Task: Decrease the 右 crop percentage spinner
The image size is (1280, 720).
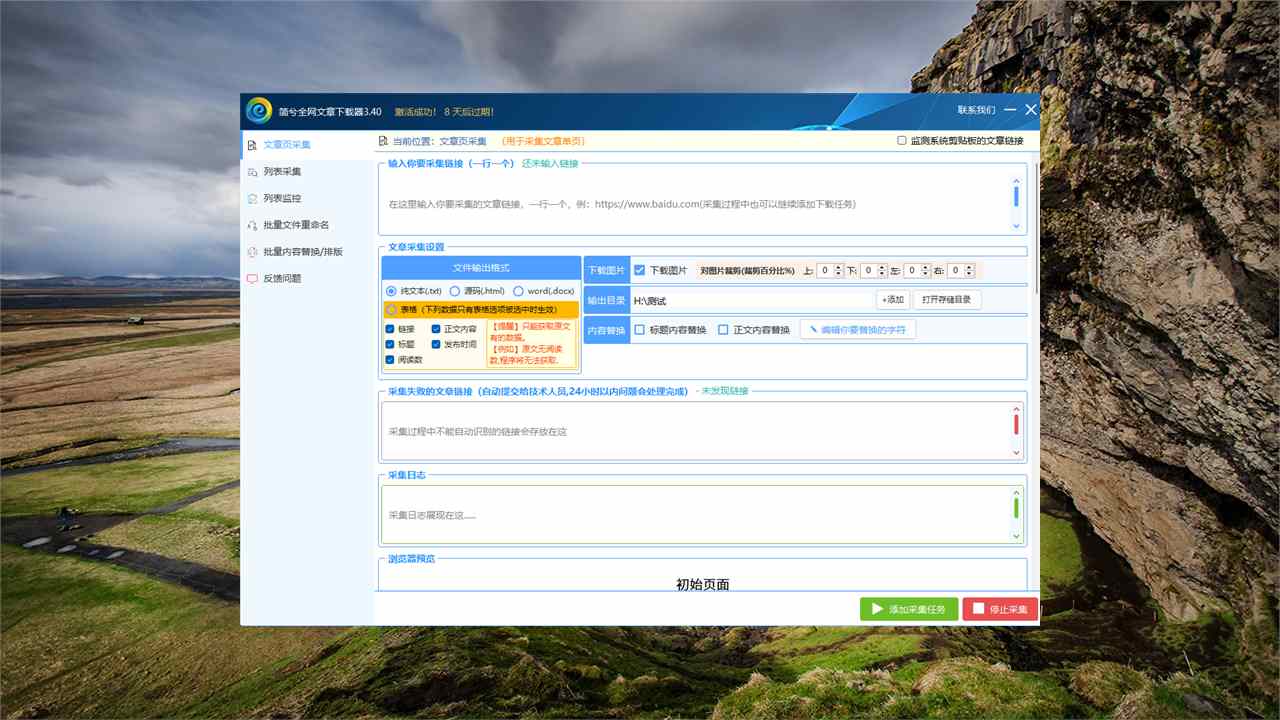Action: tap(969, 274)
